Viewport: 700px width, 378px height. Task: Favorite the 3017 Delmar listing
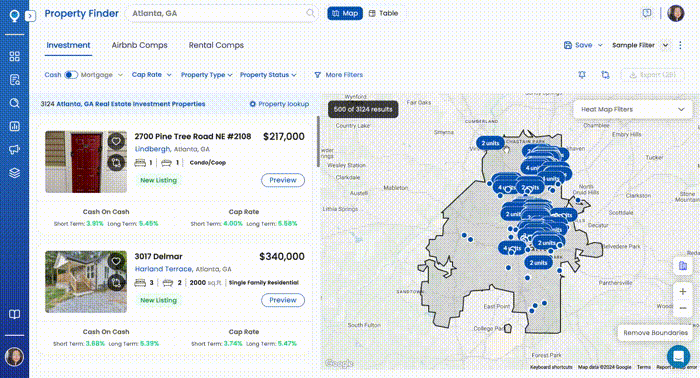click(116, 261)
